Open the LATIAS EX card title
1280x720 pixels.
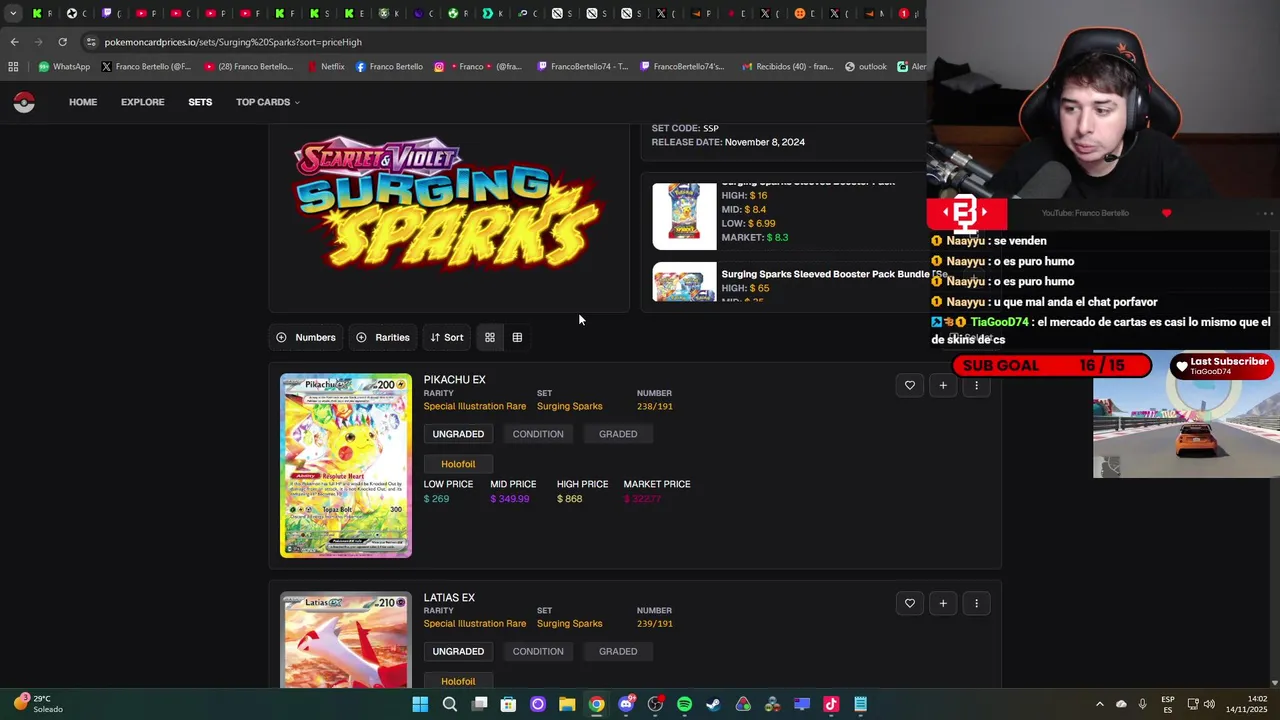[x=449, y=598]
